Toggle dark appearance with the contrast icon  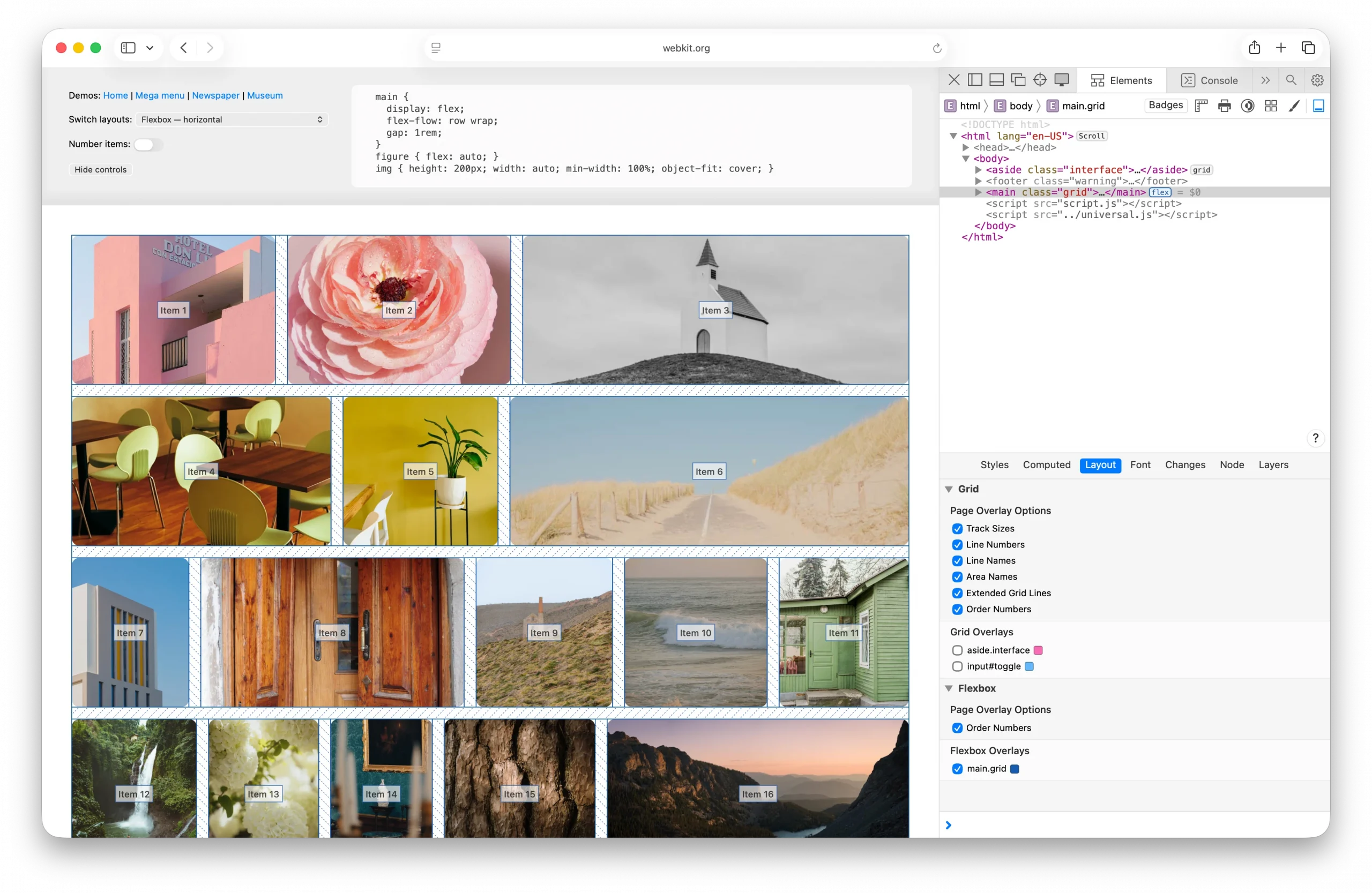tap(1247, 106)
